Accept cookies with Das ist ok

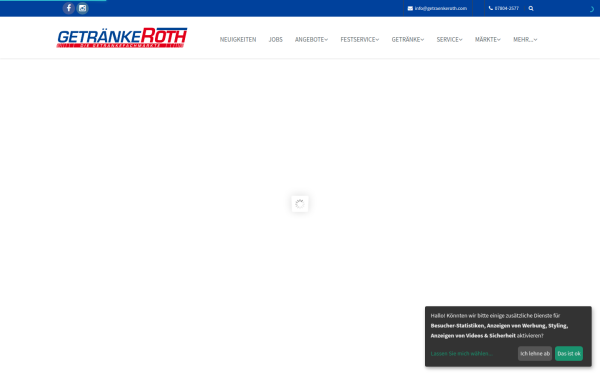(x=569, y=354)
